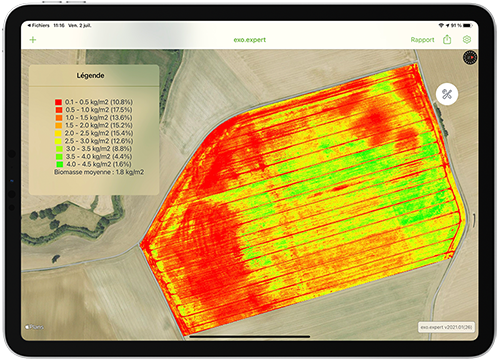Click the Biomasse moyenne label
The height and width of the screenshot is (362, 500).
[82, 172]
